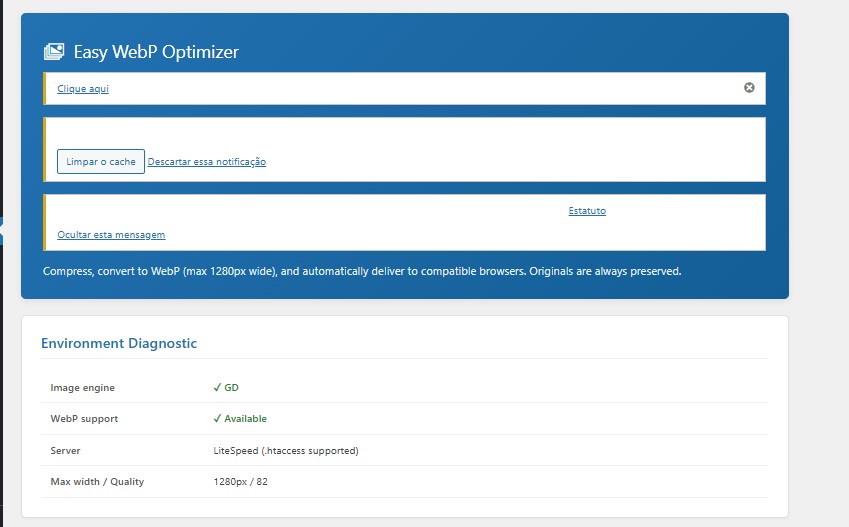Click the 'Image engine' row label

[82, 388]
